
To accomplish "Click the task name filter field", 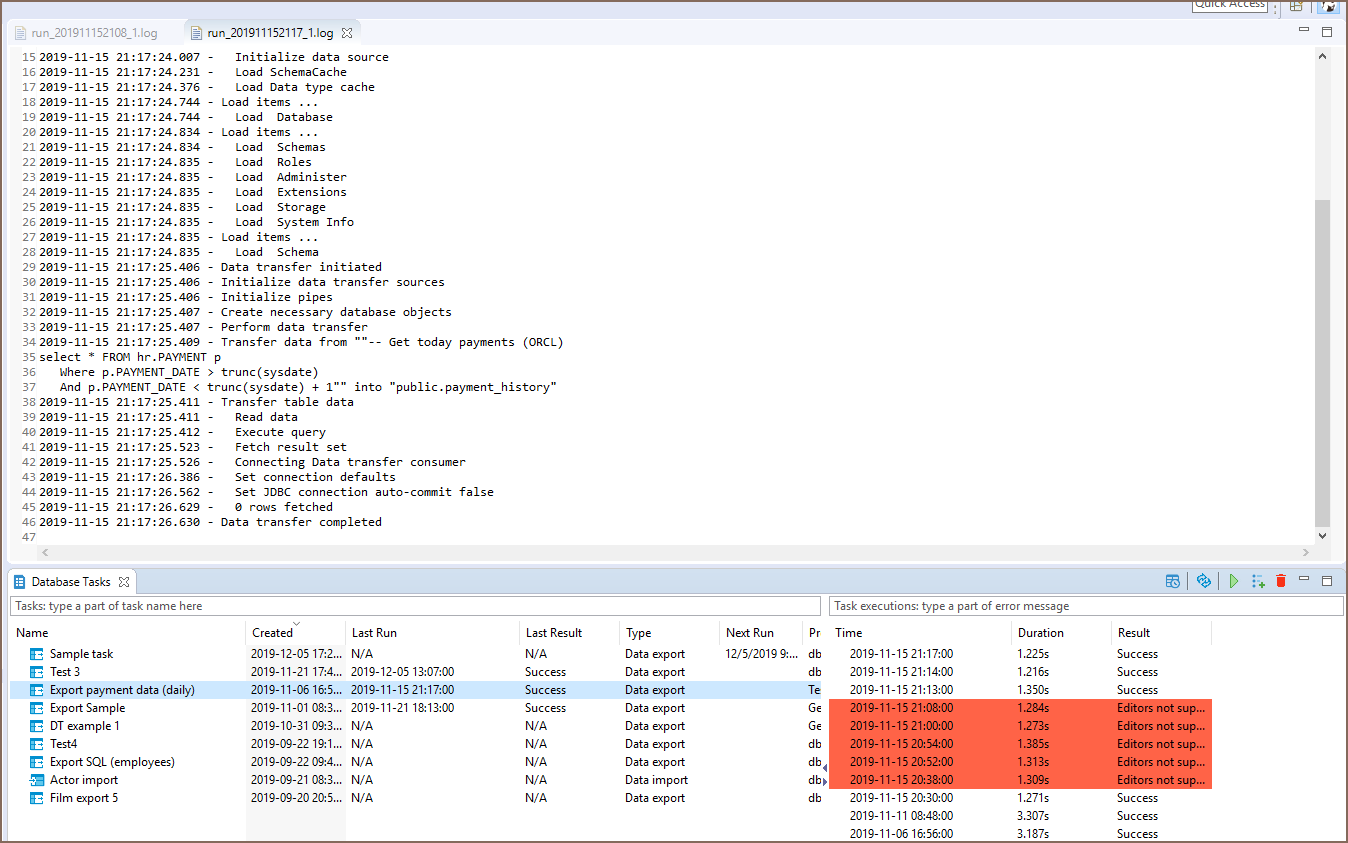I will [x=415, y=606].
